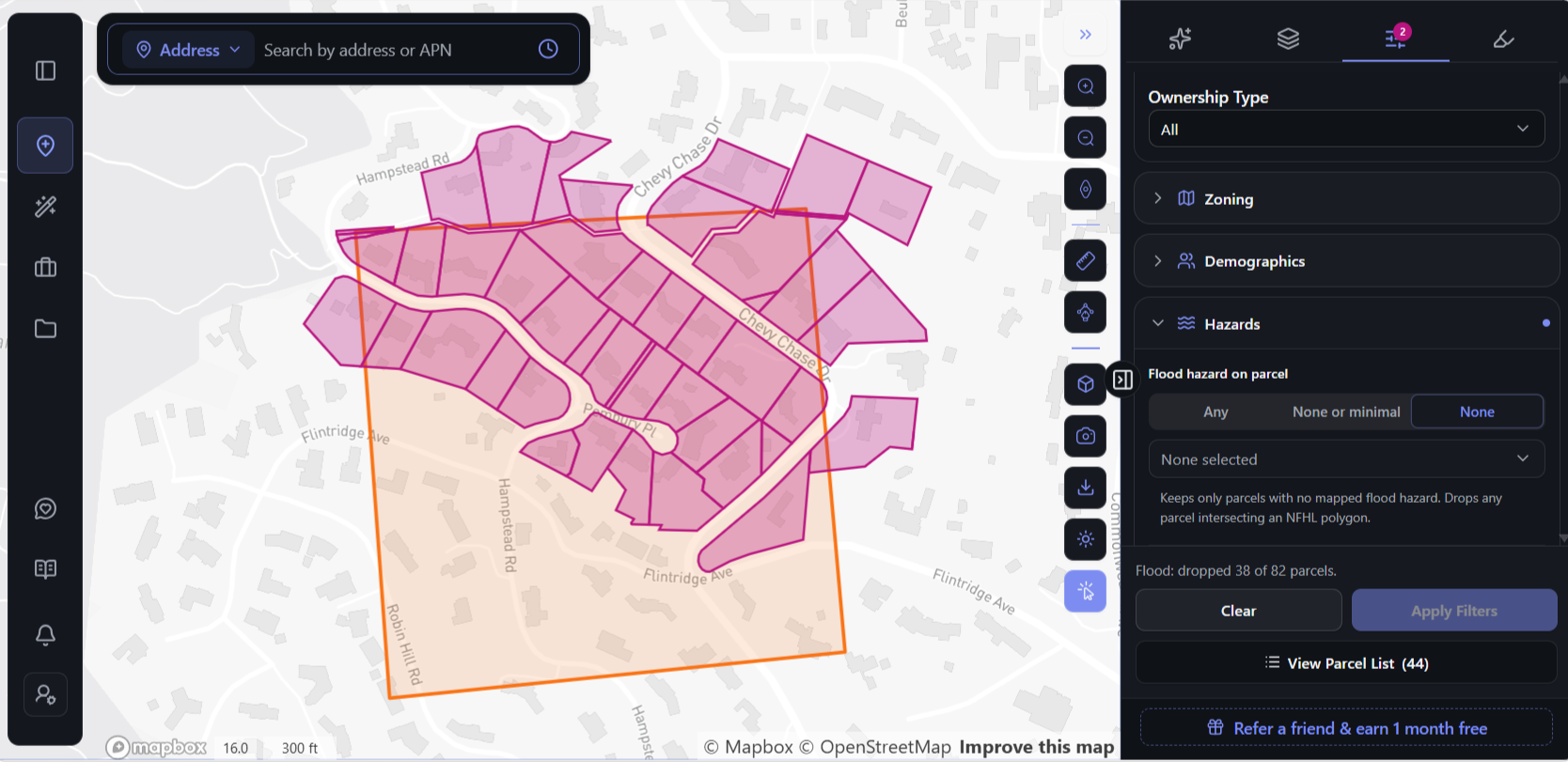The width and height of the screenshot is (1568, 762).
Task: Select 'None' flood hazard option
Action: click(x=1477, y=412)
